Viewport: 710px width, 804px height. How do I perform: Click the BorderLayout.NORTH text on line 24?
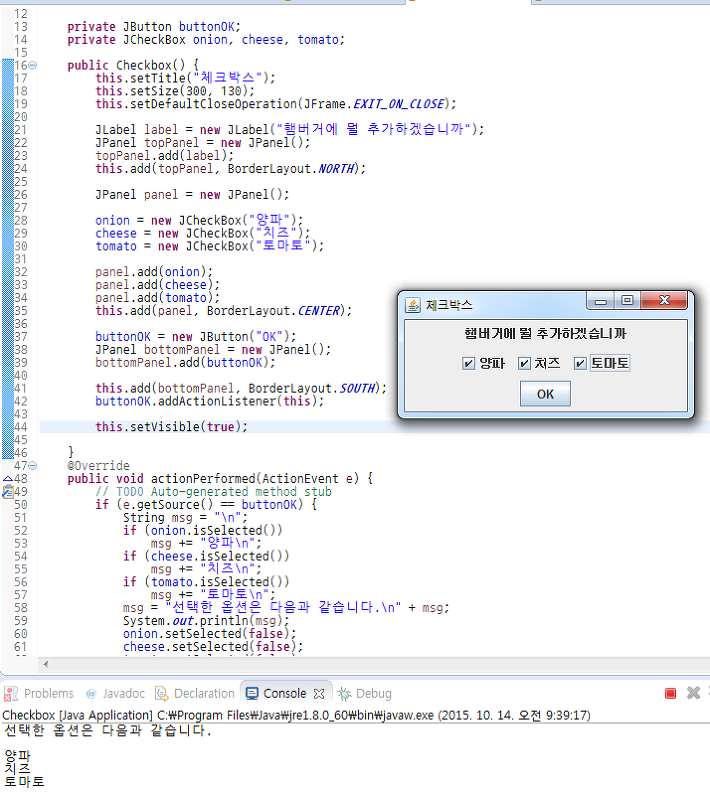(291, 169)
